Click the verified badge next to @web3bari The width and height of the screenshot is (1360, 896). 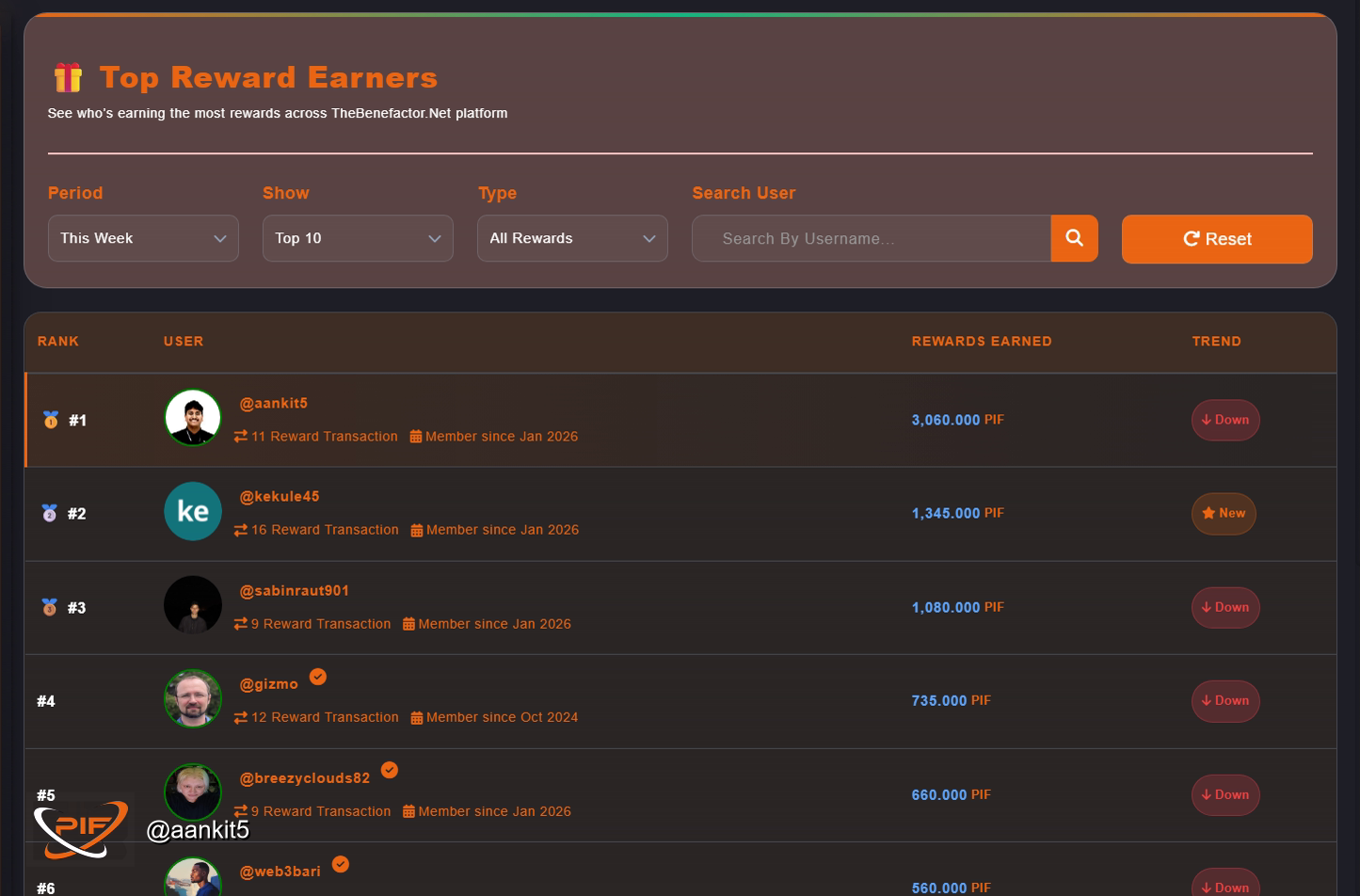click(341, 864)
